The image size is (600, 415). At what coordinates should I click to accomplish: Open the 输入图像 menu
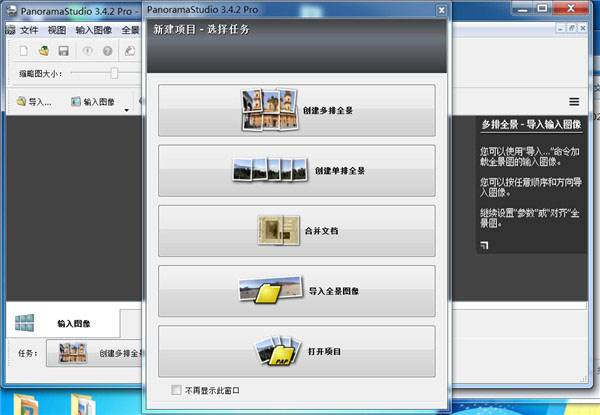pyautogui.click(x=94, y=30)
